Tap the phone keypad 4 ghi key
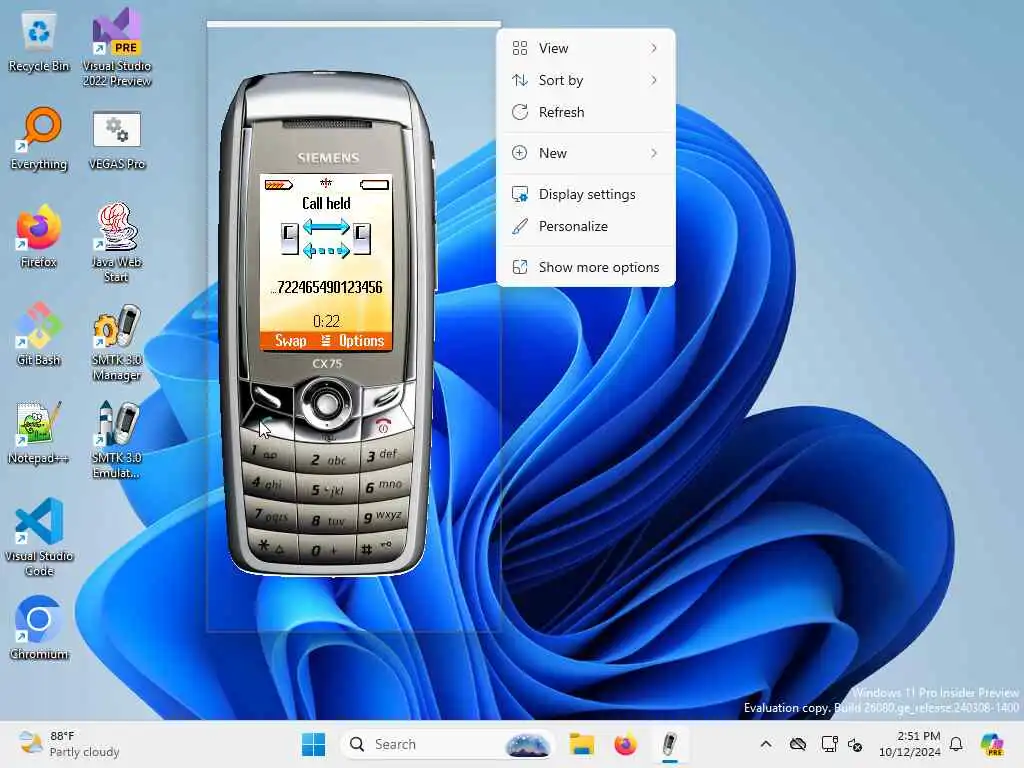 (268, 483)
